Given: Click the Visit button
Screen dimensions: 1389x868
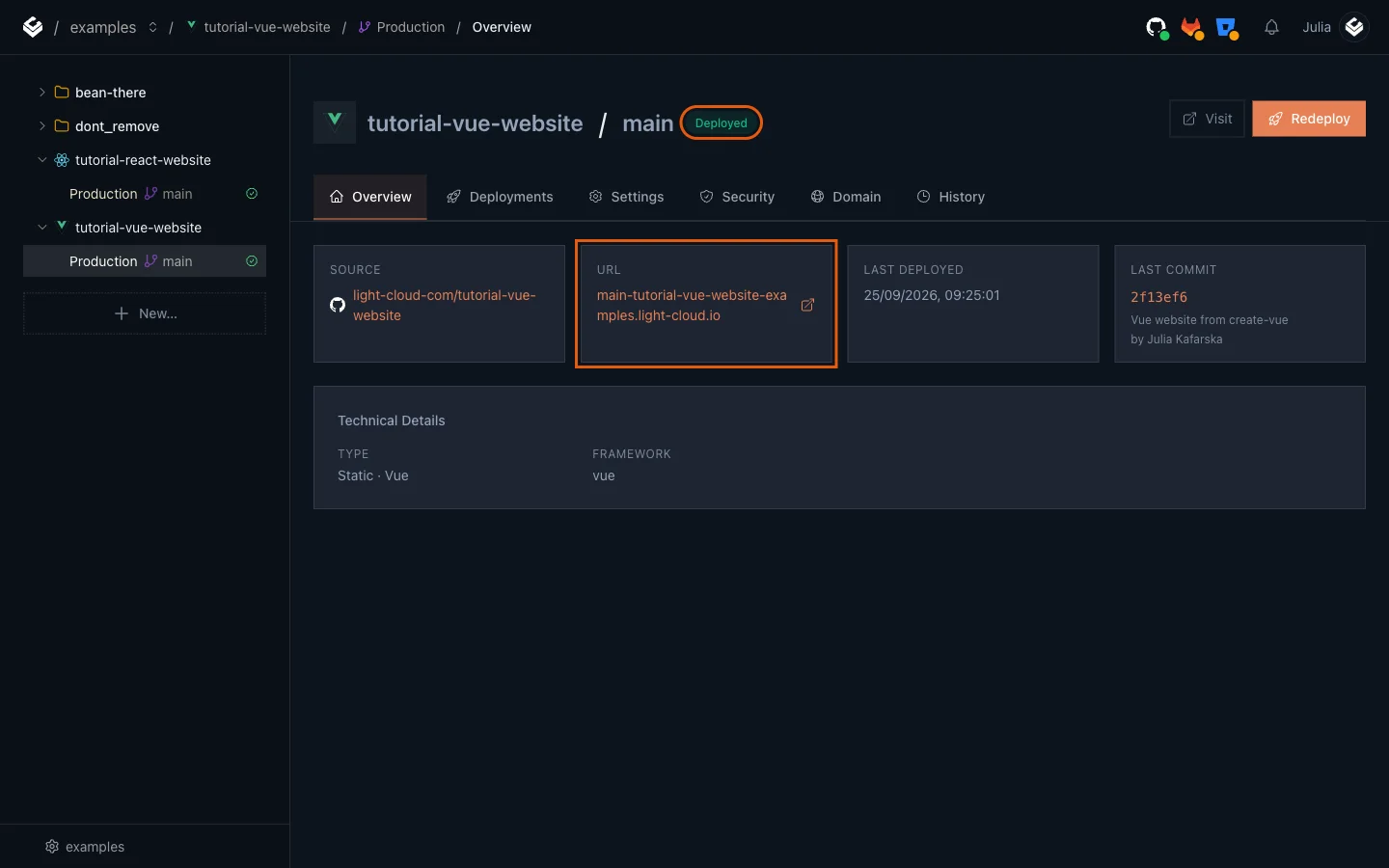Looking at the screenshot, I should point(1208,119).
